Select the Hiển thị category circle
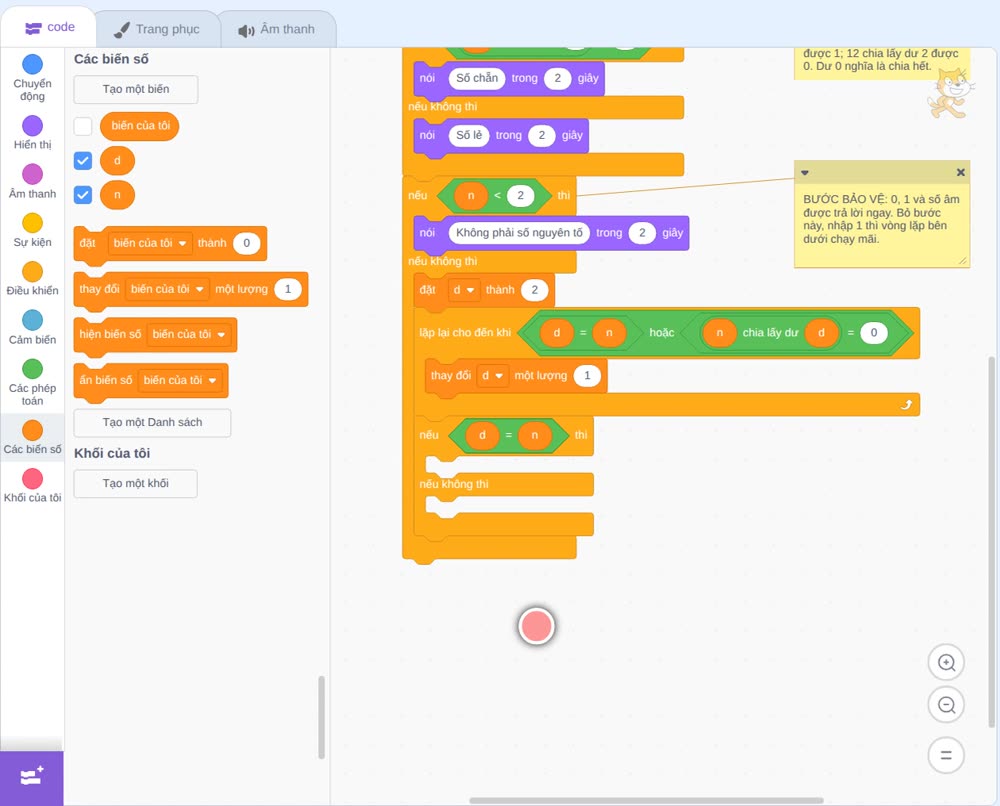This screenshot has width=1000, height=806. click(33, 126)
